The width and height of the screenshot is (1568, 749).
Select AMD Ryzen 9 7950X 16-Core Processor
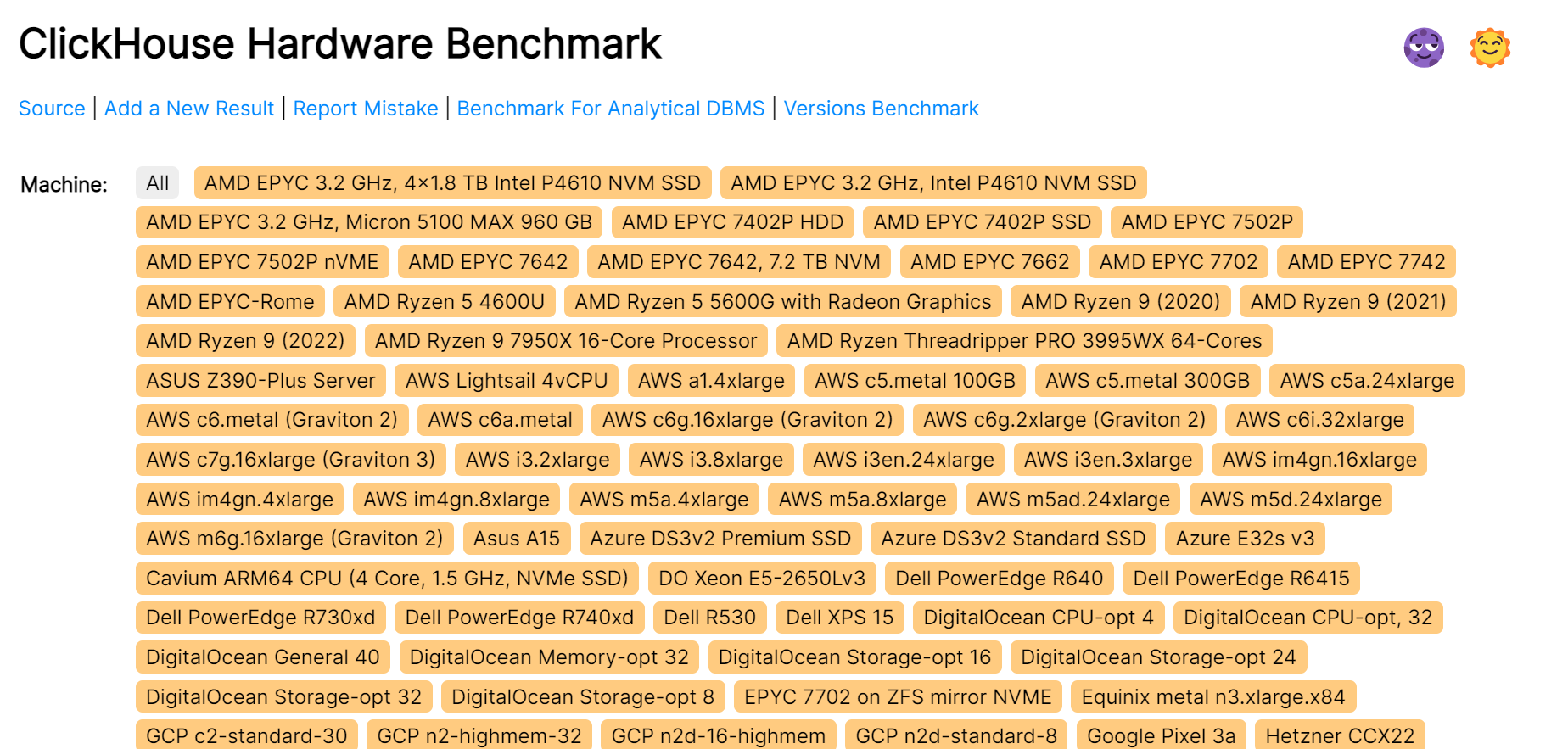(566, 341)
